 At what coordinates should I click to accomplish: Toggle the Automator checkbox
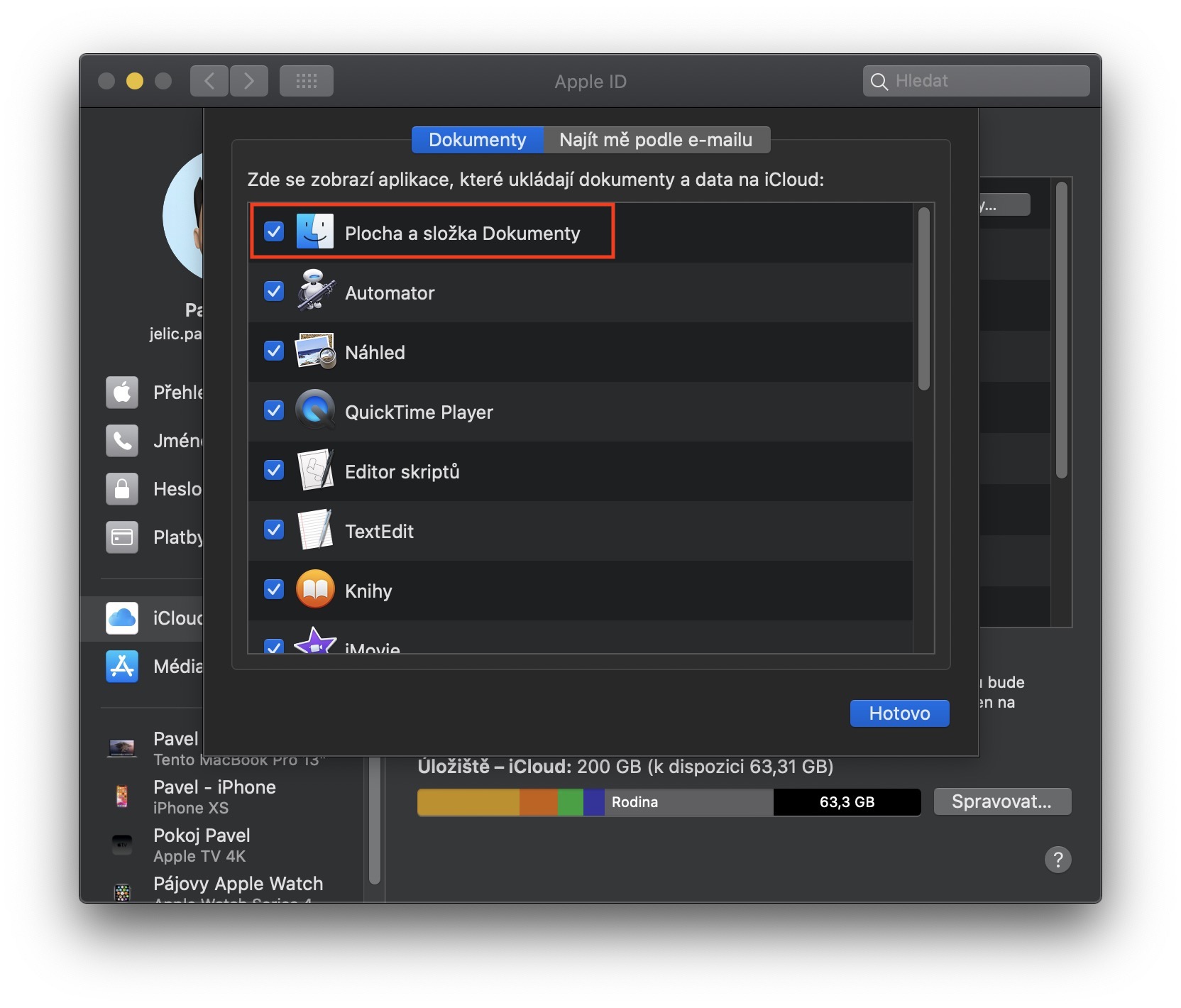[274, 291]
